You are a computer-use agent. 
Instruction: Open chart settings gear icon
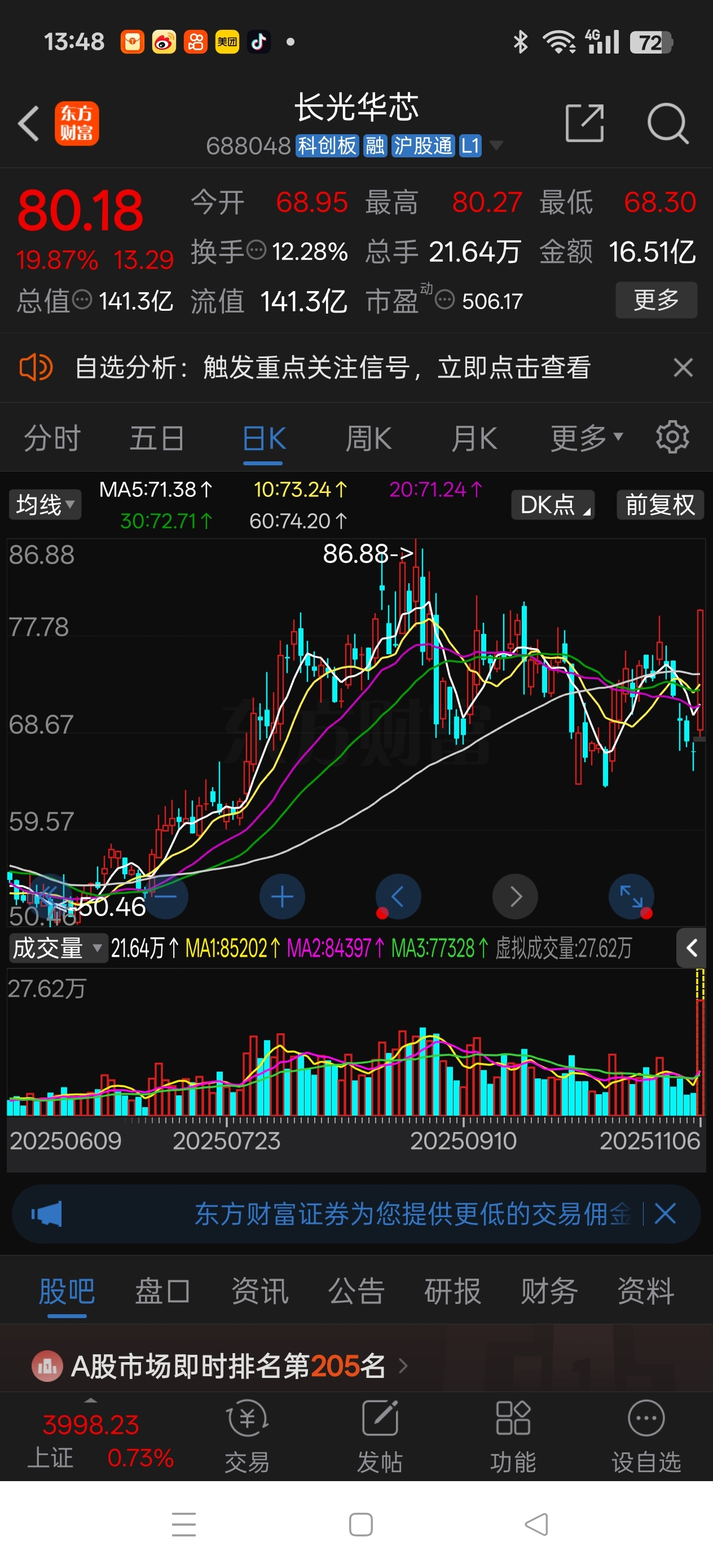[x=672, y=437]
